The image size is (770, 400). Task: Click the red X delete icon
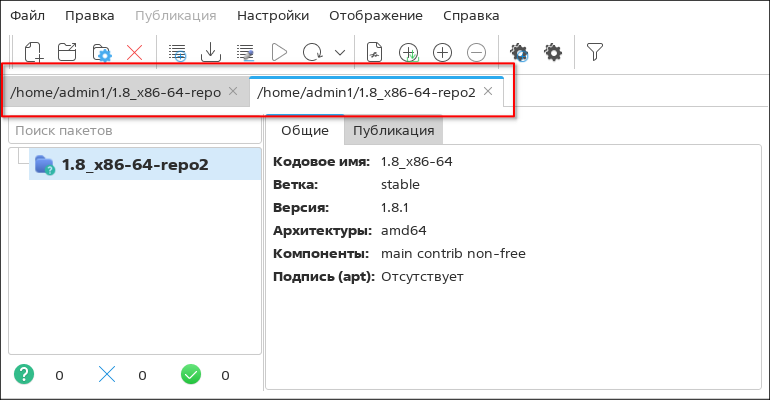[x=134, y=52]
